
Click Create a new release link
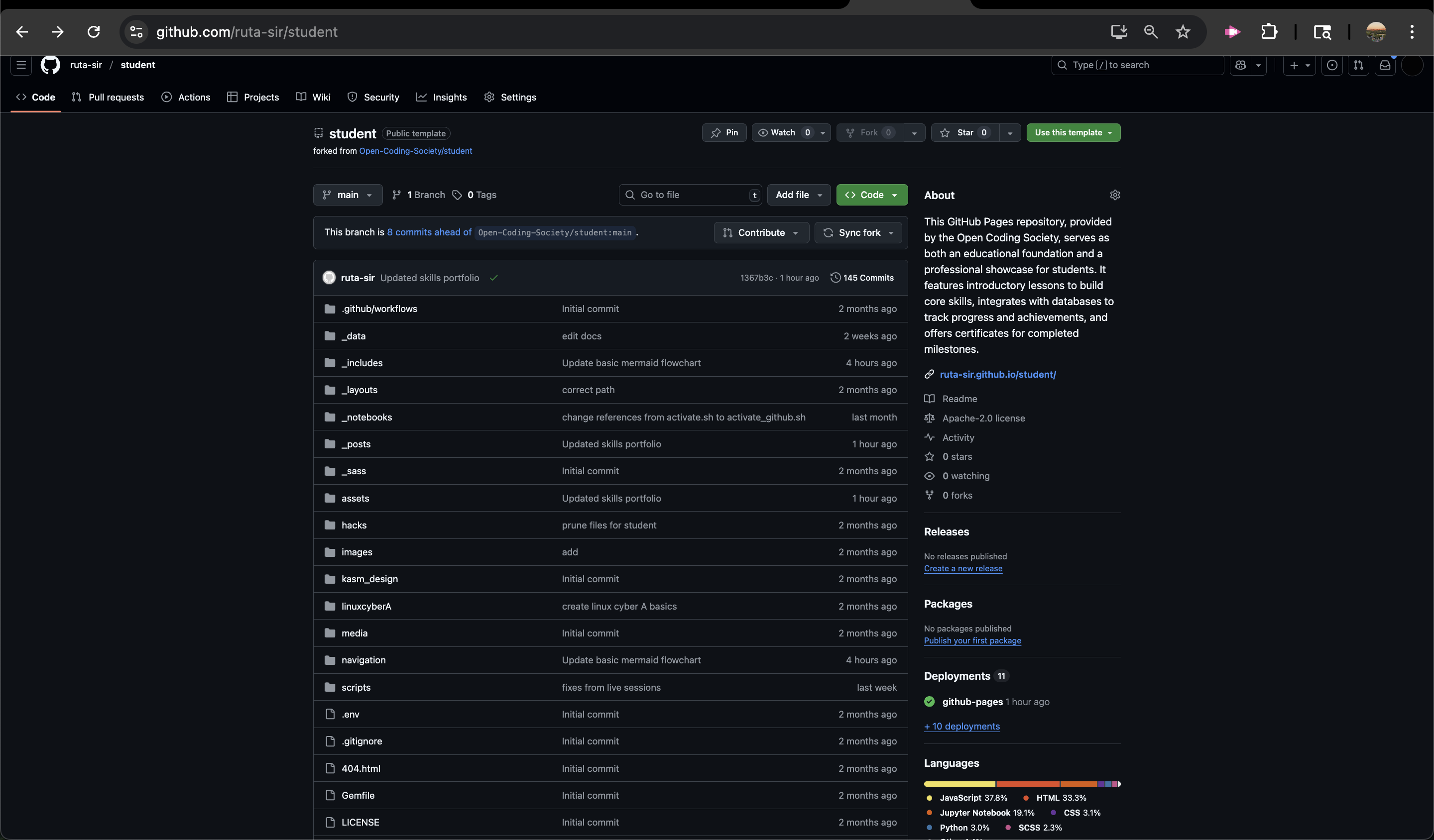(x=963, y=568)
